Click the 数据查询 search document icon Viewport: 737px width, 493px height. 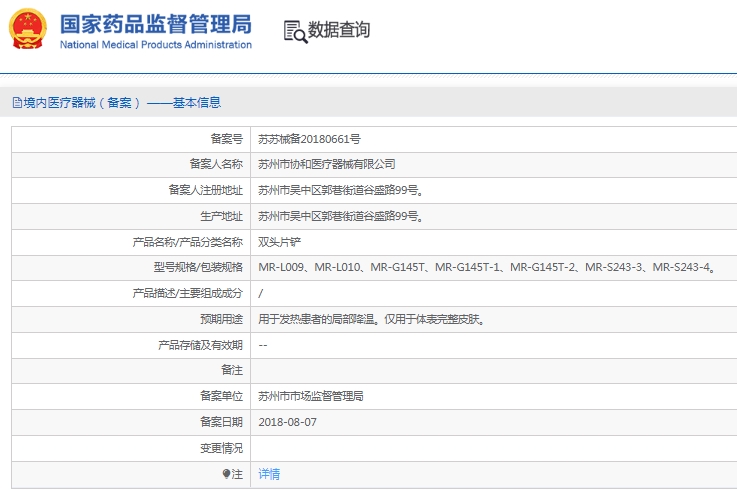tap(296, 31)
